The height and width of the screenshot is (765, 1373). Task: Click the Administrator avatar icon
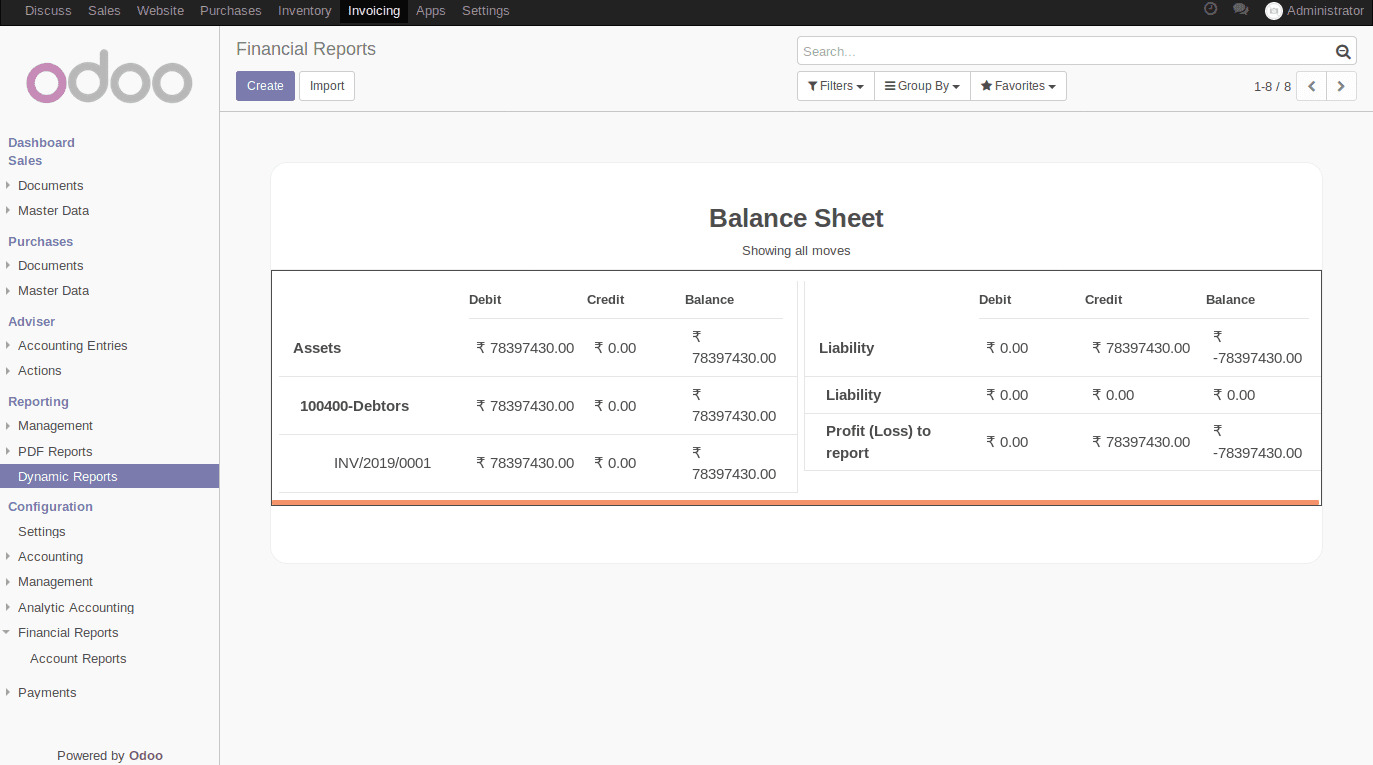tap(1273, 11)
